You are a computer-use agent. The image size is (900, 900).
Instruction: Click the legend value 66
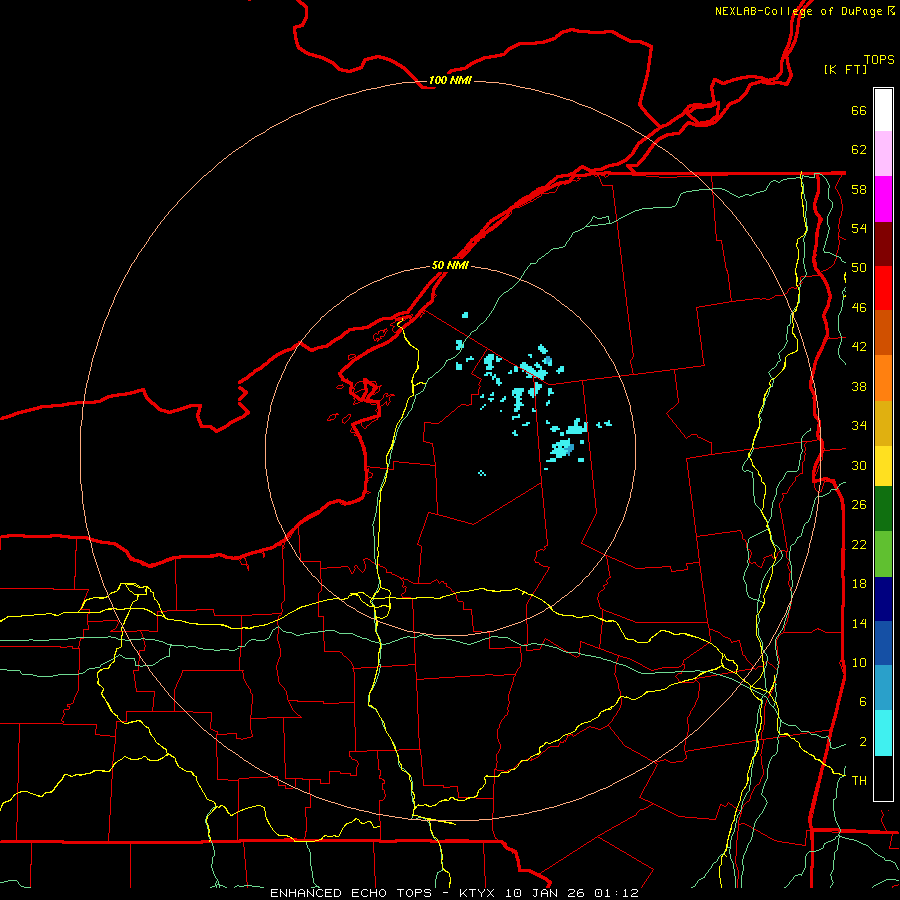coord(859,110)
